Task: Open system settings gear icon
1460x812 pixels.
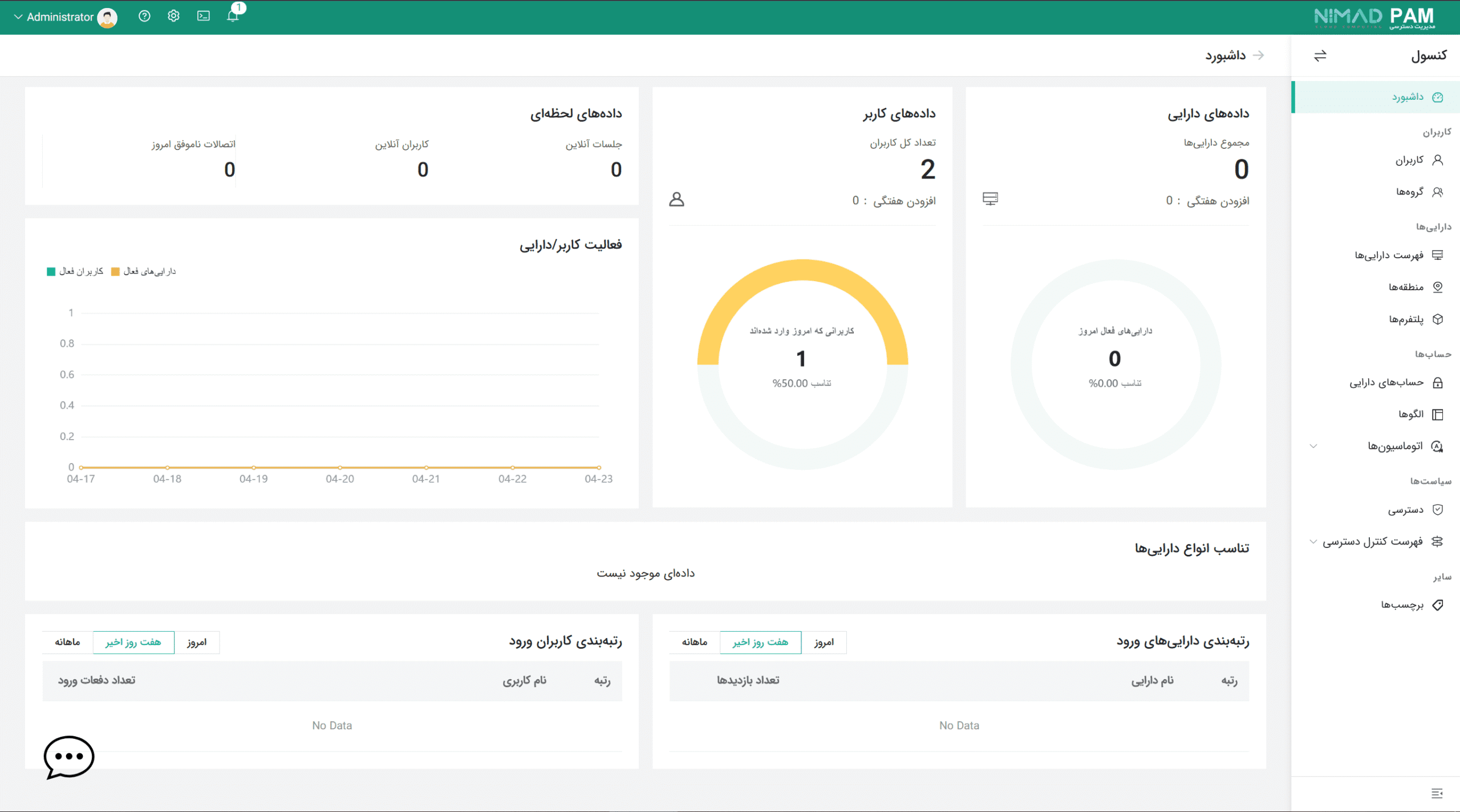Action: click(173, 16)
